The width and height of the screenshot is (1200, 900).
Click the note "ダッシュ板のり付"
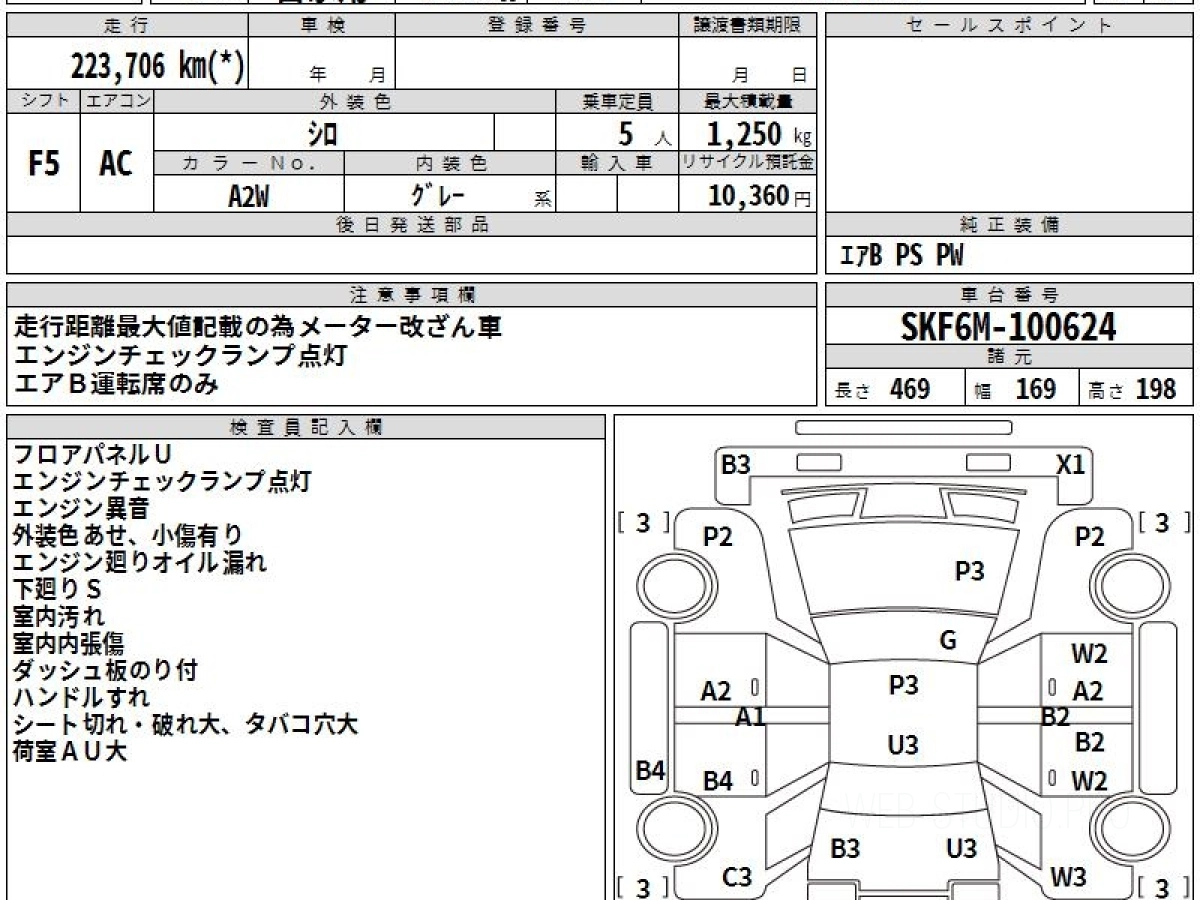[x=105, y=670]
